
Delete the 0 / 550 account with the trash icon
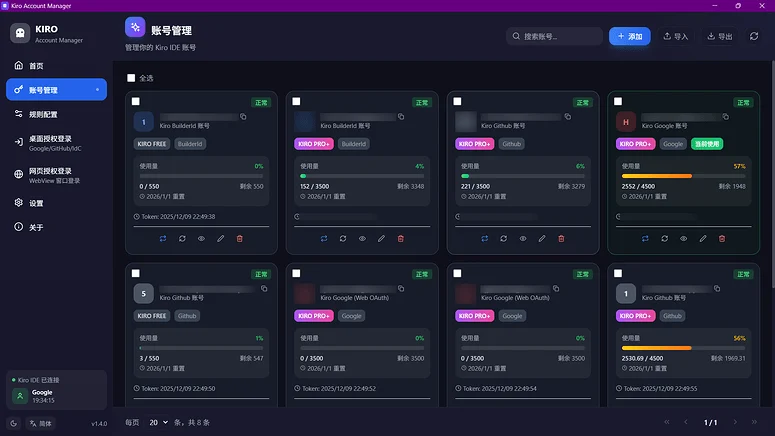coord(240,239)
